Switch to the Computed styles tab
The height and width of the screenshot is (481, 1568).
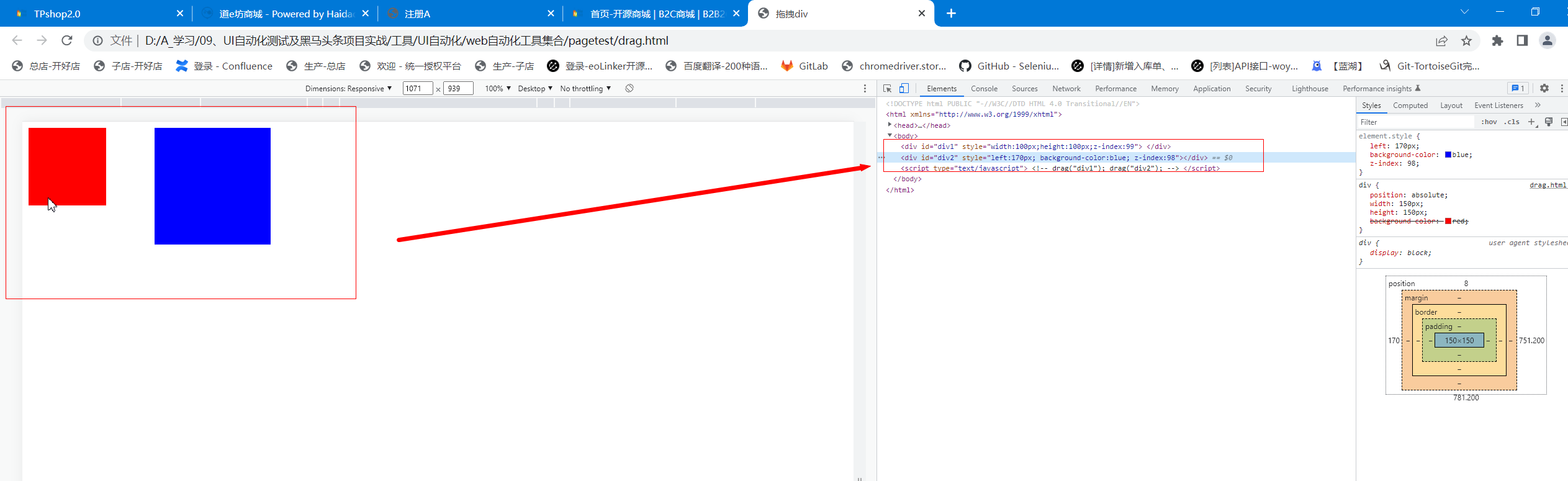(1410, 106)
